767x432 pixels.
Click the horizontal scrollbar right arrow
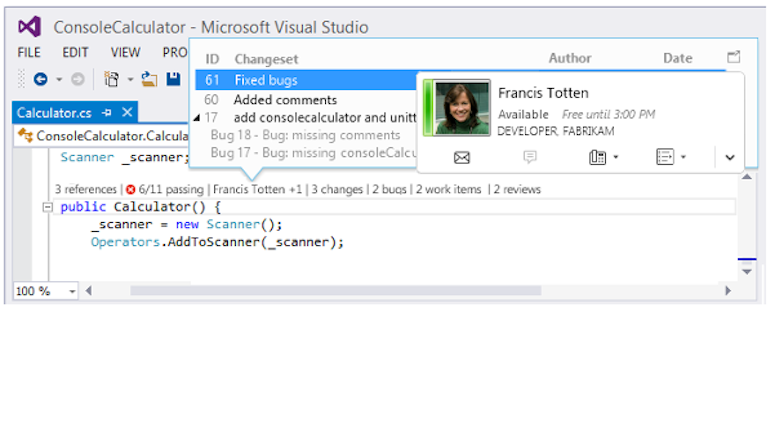point(728,291)
